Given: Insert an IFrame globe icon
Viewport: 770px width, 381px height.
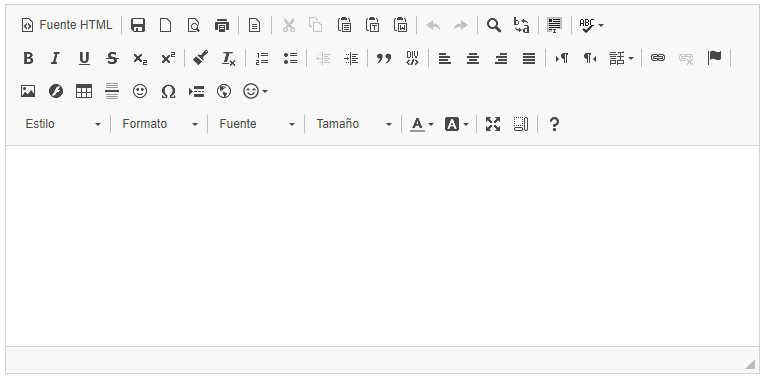Looking at the screenshot, I should 224,91.
